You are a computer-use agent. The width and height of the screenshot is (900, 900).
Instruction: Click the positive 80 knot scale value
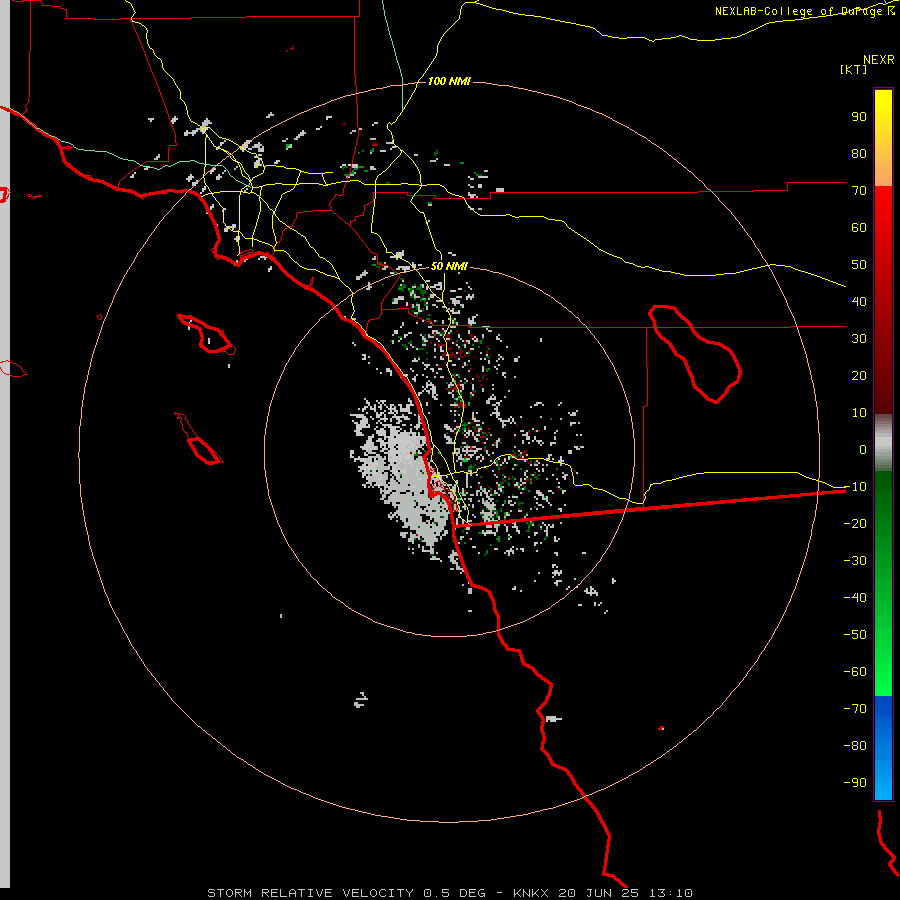pyautogui.click(x=859, y=153)
